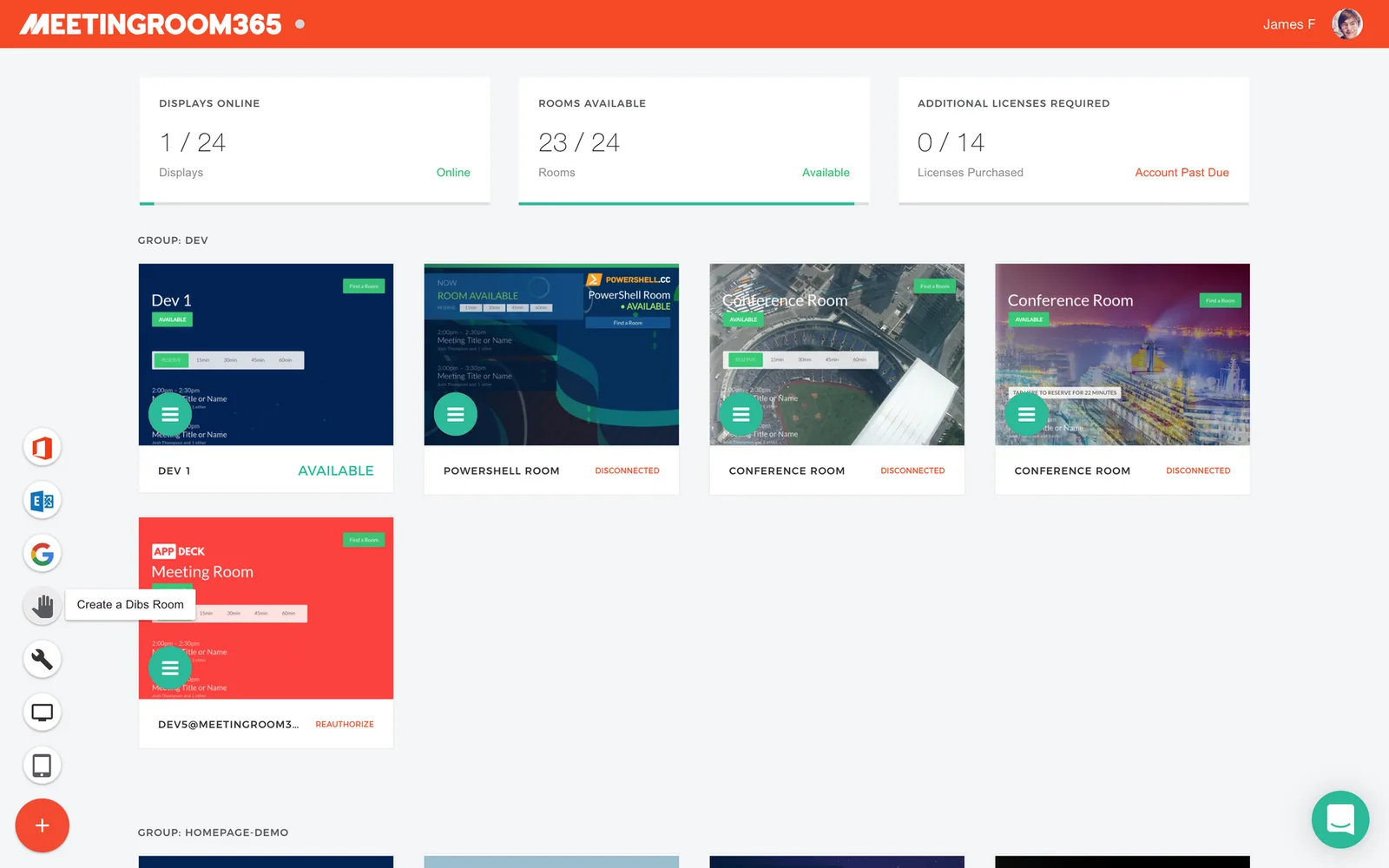Click GROUP: HOMEPAGE-DEMO heading
This screenshot has height=868, width=1389.
213,832
